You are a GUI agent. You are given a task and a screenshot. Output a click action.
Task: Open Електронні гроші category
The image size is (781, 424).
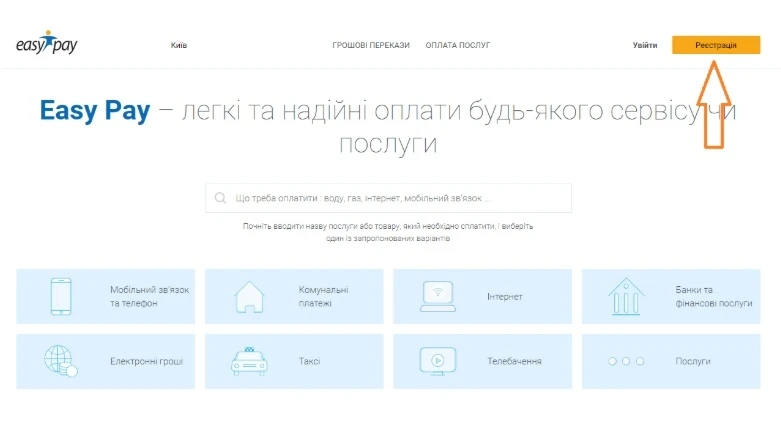point(106,361)
